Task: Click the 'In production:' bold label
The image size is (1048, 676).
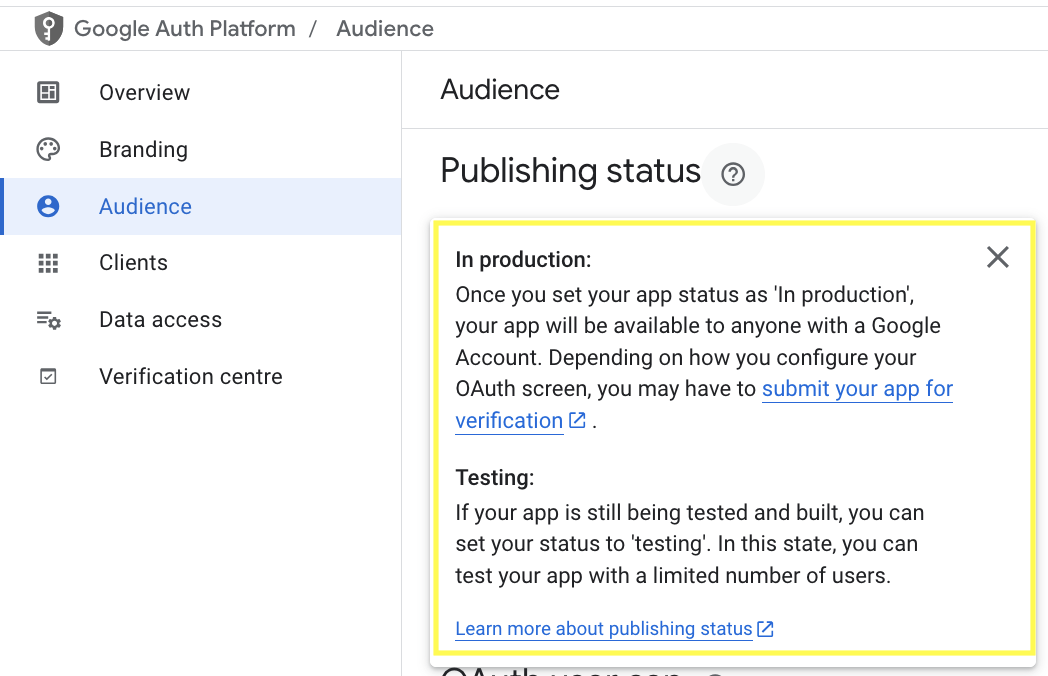Action: pyautogui.click(x=523, y=259)
